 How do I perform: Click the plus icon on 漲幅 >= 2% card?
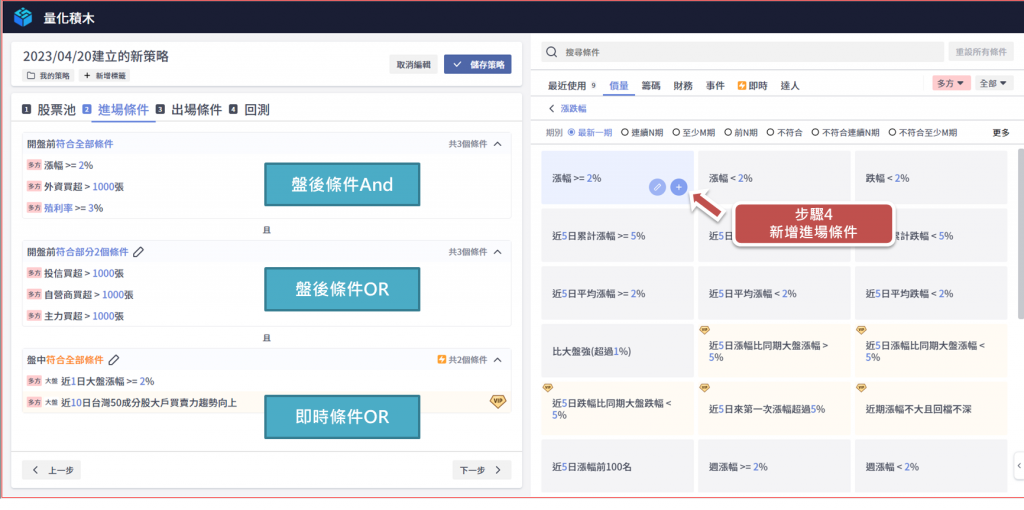[x=678, y=187]
